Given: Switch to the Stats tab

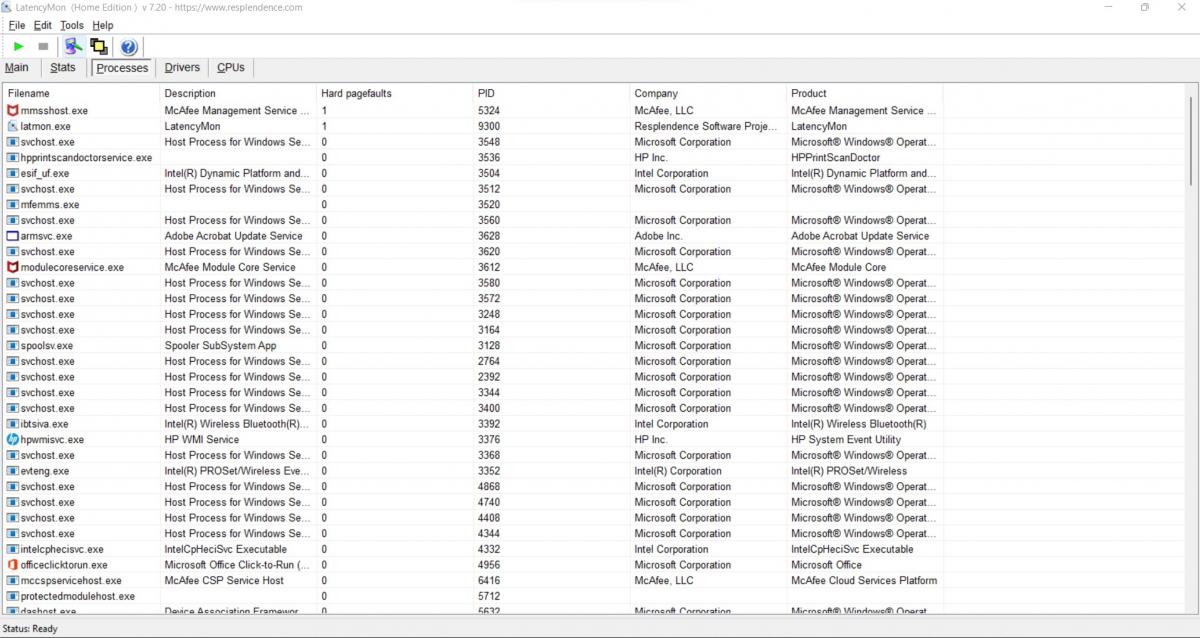Looking at the screenshot, I should (x=63, y=68).
